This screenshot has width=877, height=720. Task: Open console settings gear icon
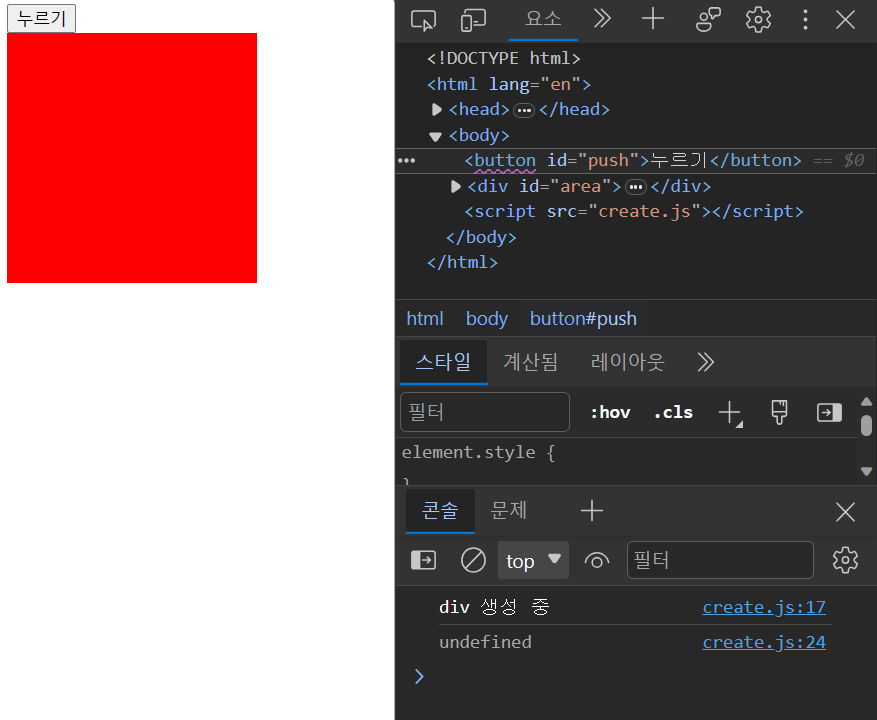(x=845, y=560)
